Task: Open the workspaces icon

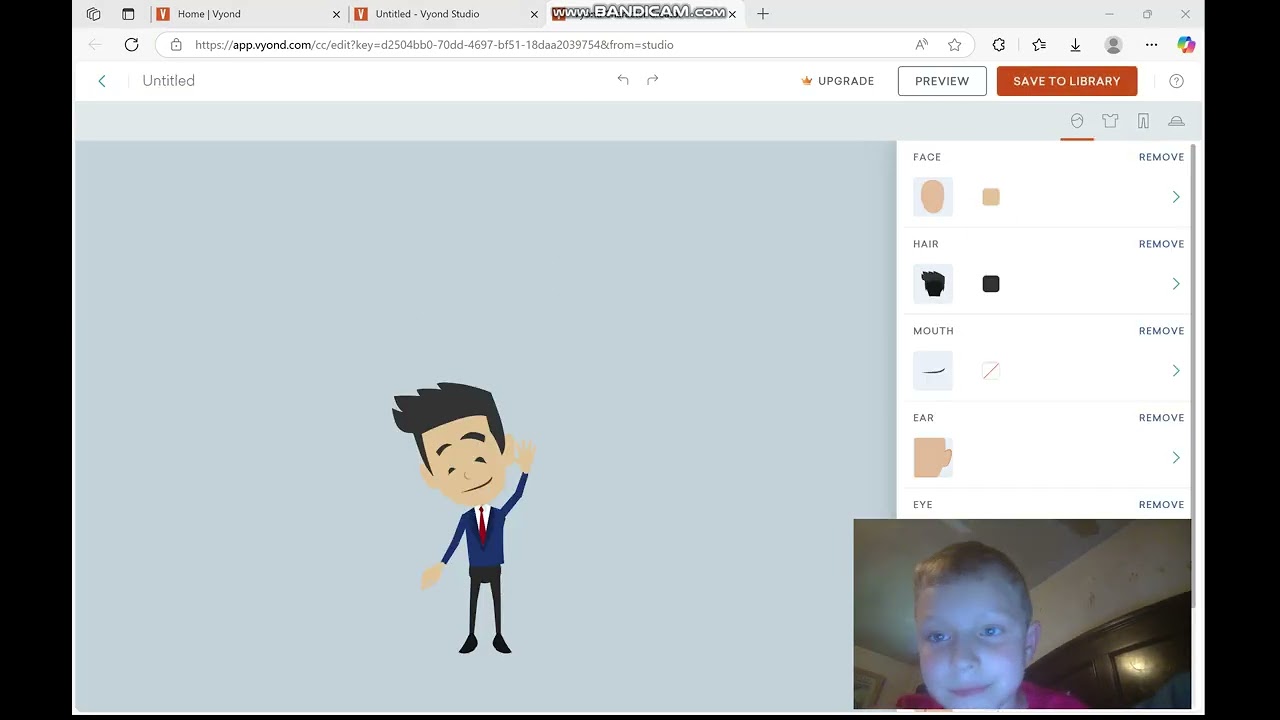Action: pos(93,14)
